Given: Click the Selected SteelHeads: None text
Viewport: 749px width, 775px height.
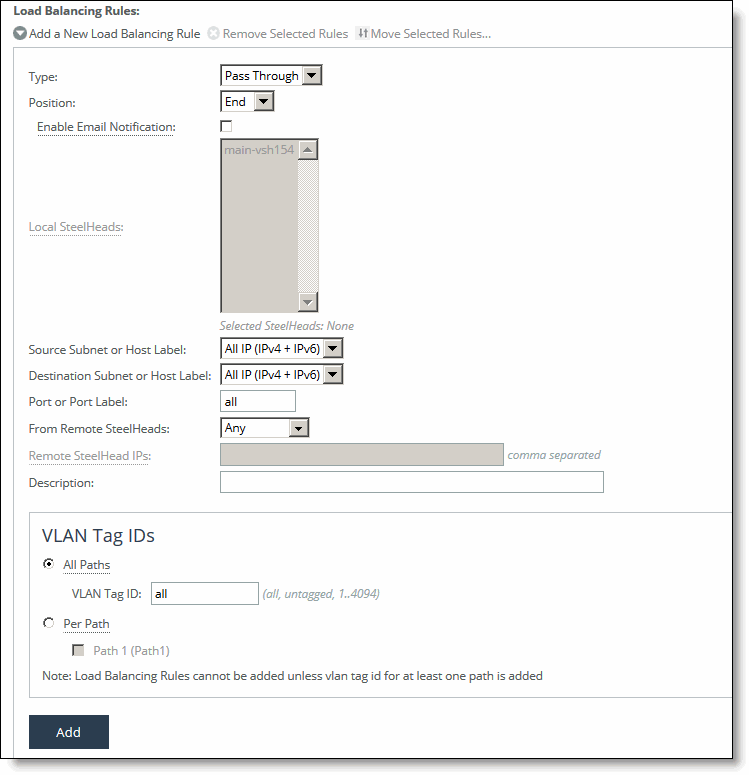Looking at the screenshot, I should click(287, 326).
